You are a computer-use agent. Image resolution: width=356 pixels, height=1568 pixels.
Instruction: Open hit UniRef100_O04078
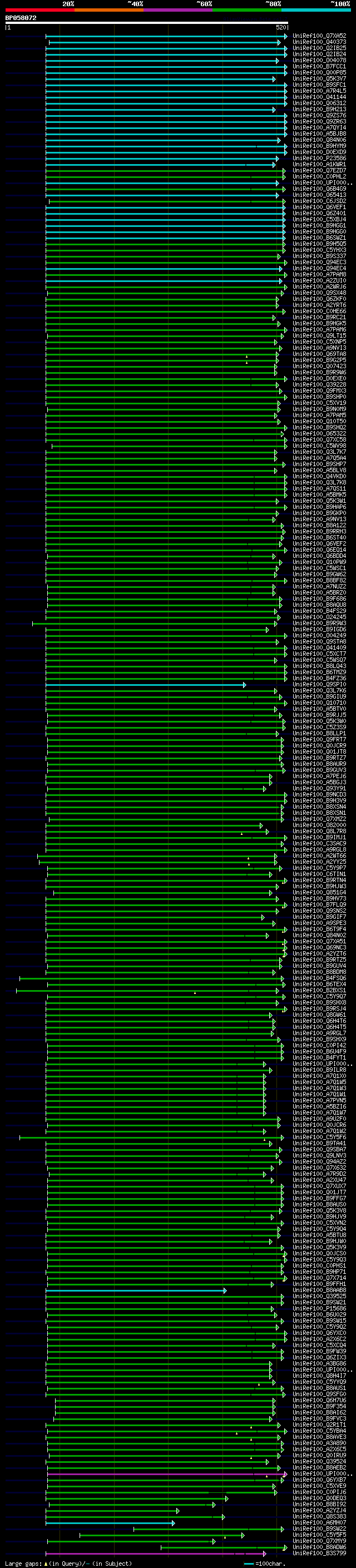pyautogui.click(x=319, y=60)
